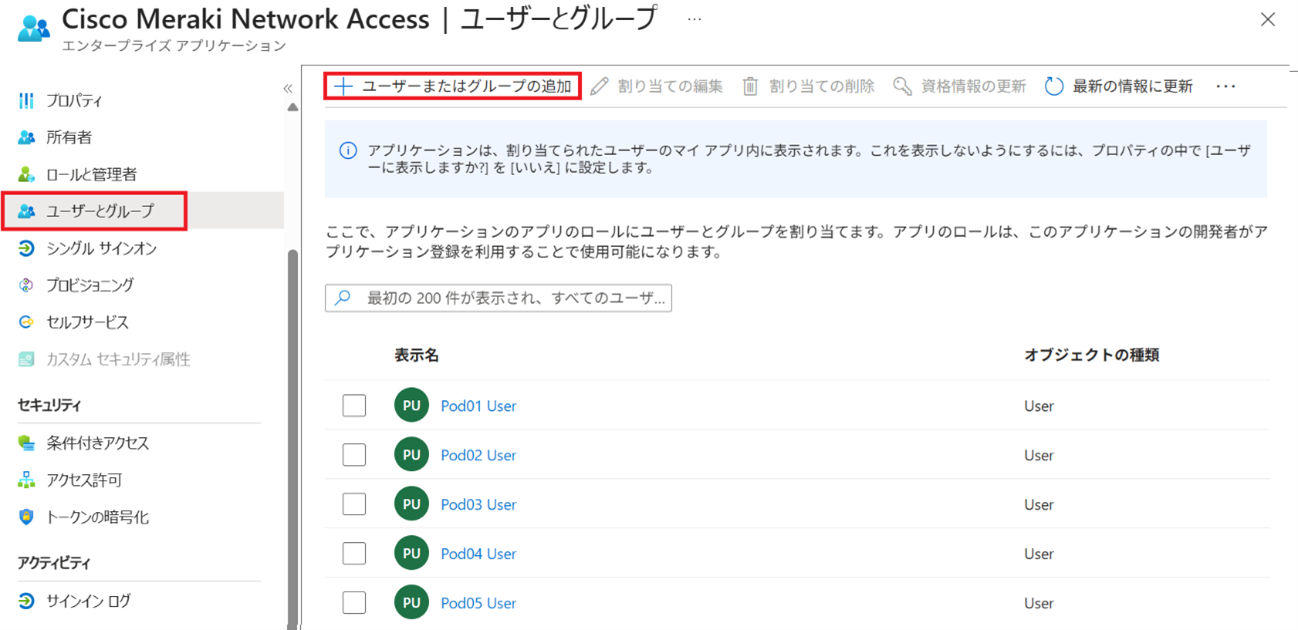
Task: Click ユーザーまたはグループの追加 button
Action: (454, 86)
